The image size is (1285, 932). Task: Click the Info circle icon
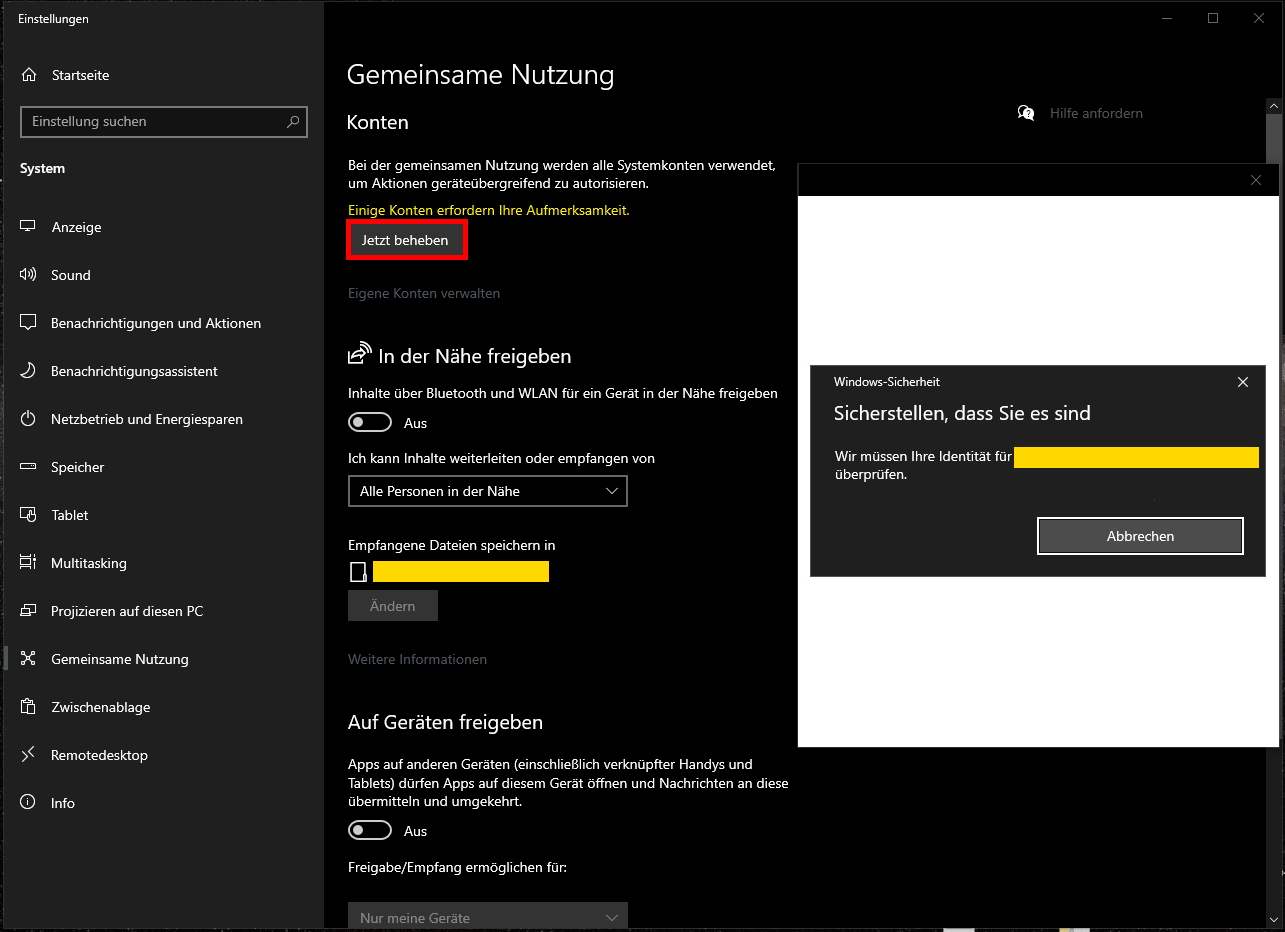28,803
